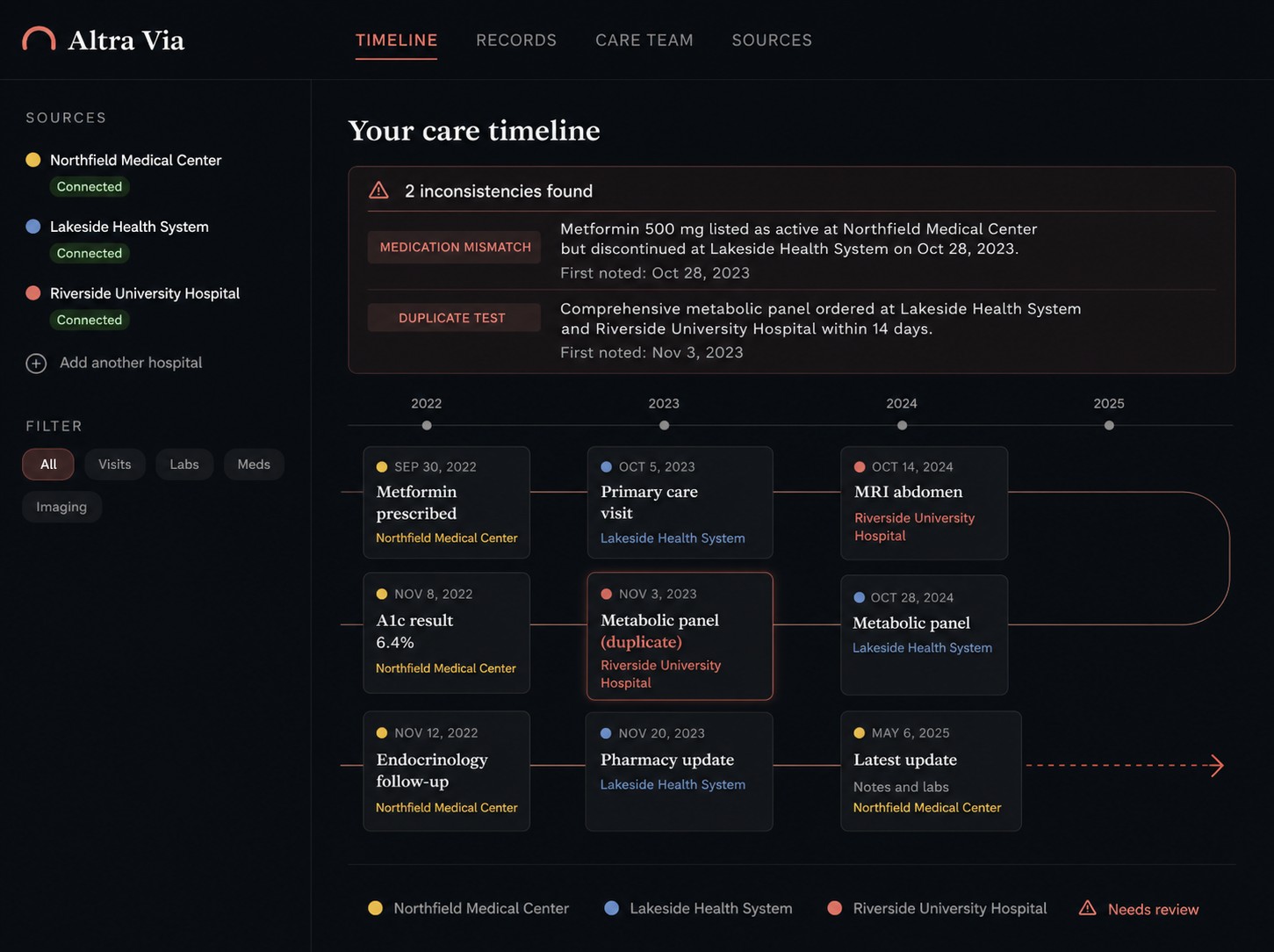The height and width of the screenshot is (952, 1274).
Task: Open the Metformin prescribed card
Action: tap(447, 502)
